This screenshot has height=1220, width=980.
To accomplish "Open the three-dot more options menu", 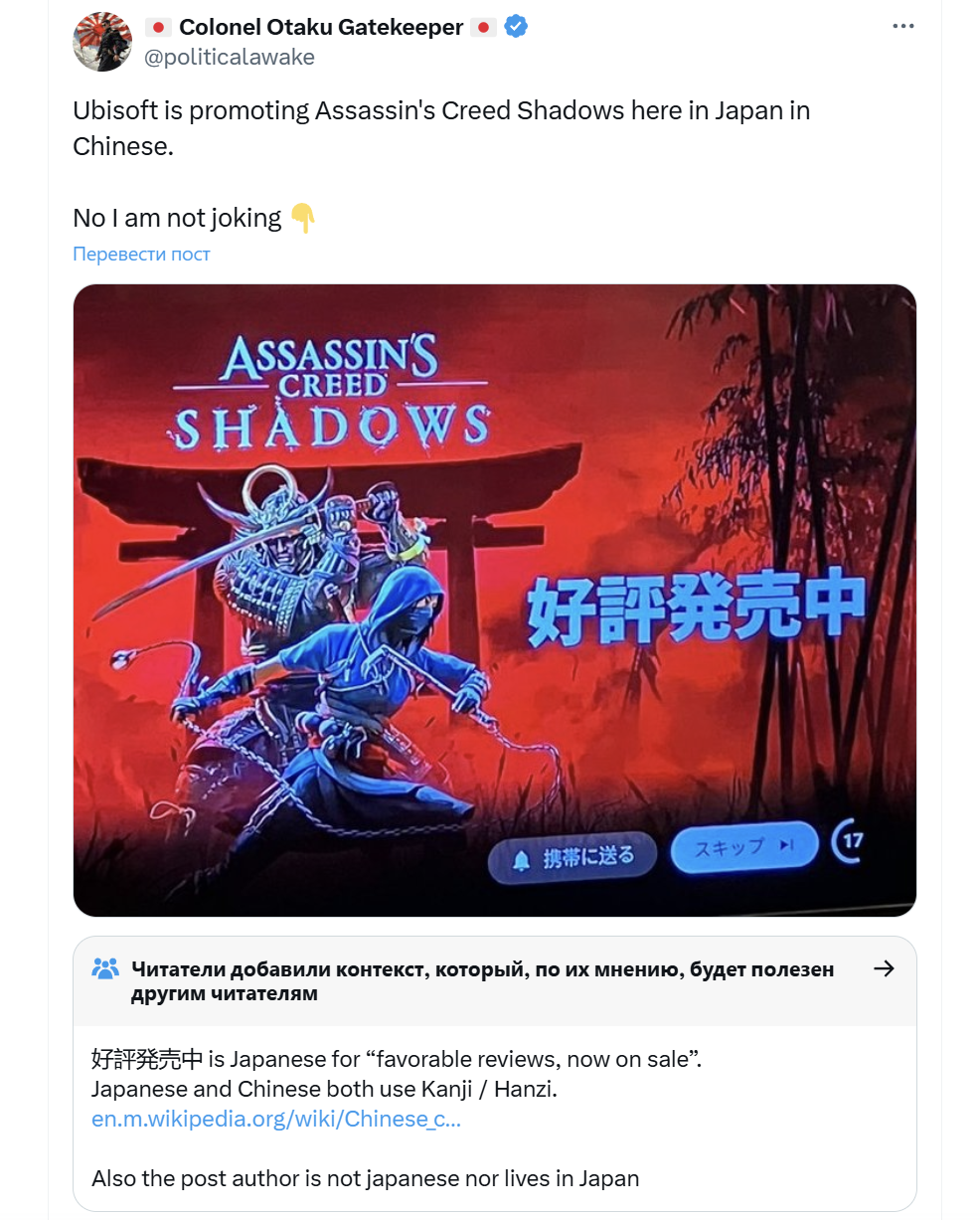I will click(x=902, y=27).
